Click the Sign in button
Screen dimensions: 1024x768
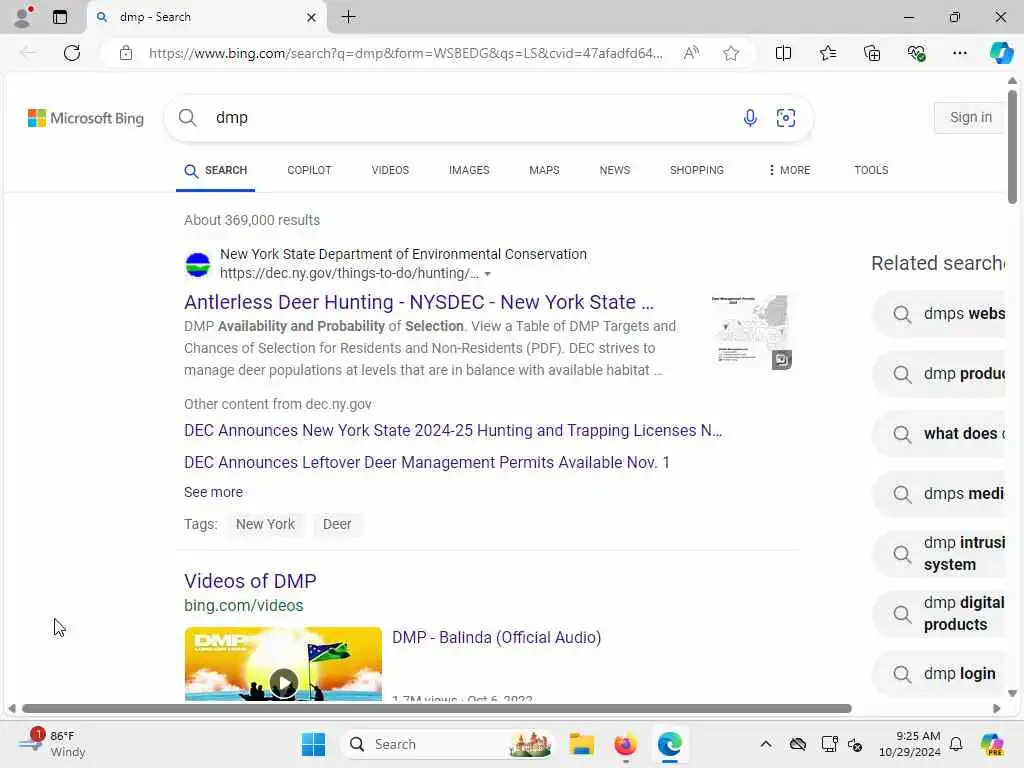click(x=969, y=118)
